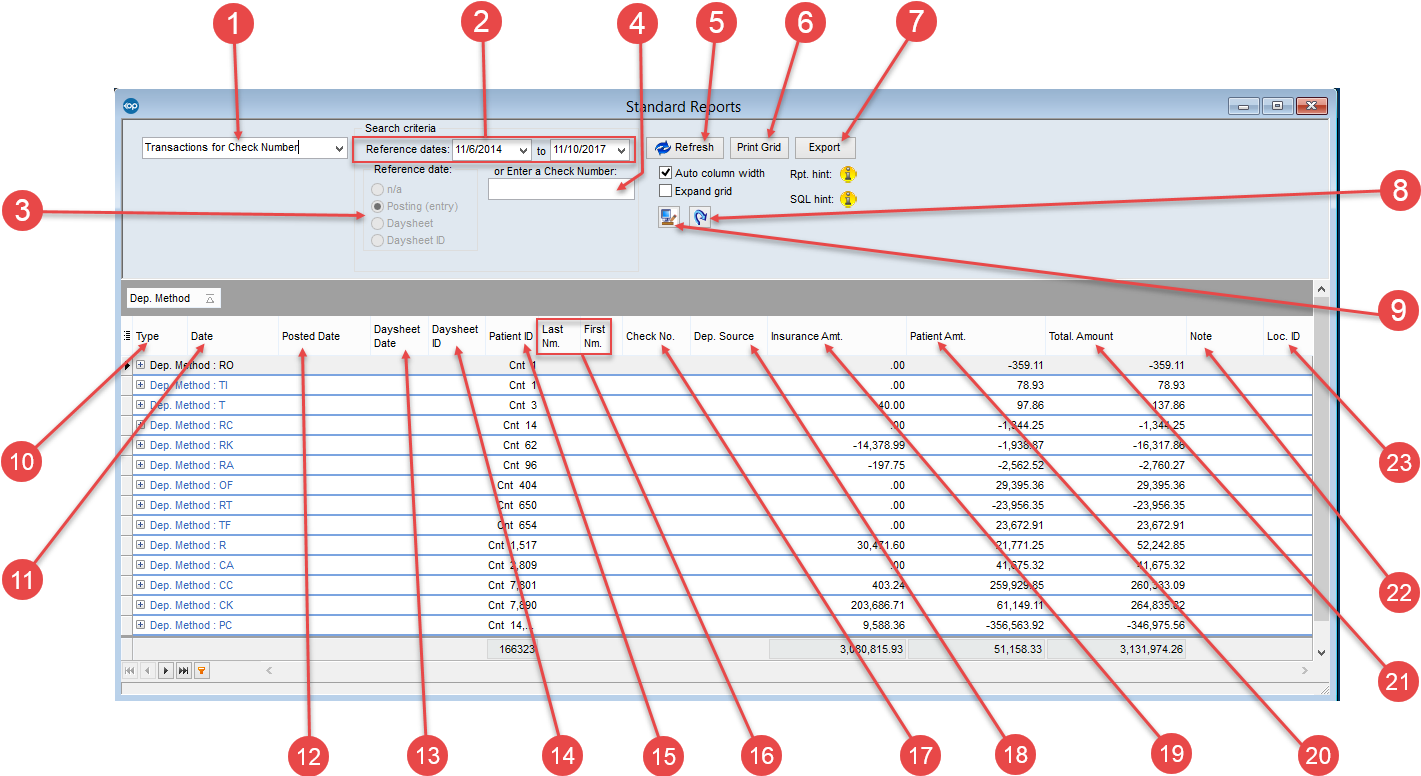Expand the Dep. Method : CK group

141,605
